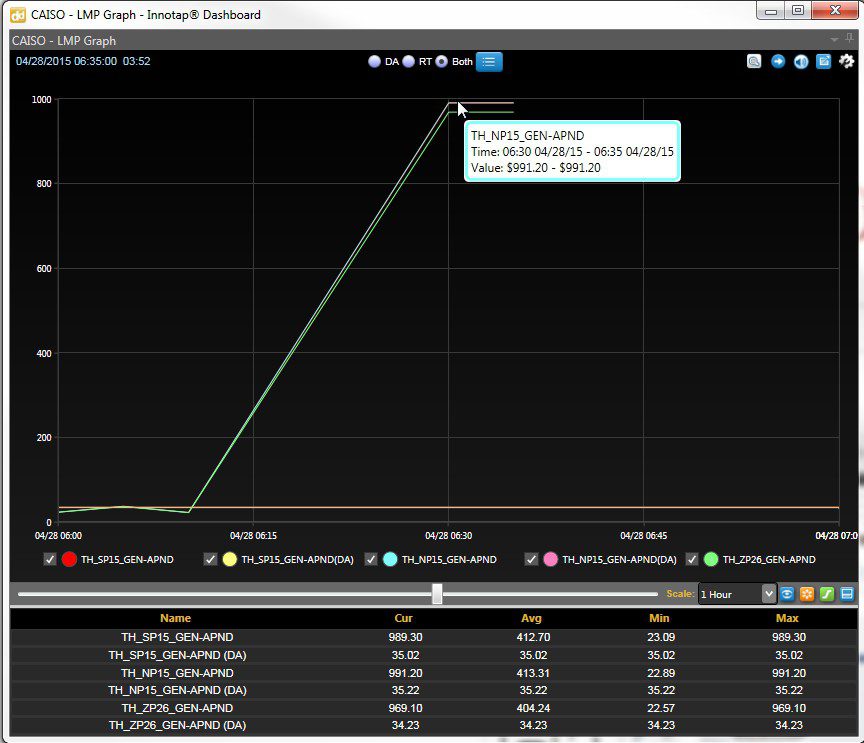Uncheck the TH_SP15_GEN-APND series checkbox

pyautogui.click(x=50, y=559)
